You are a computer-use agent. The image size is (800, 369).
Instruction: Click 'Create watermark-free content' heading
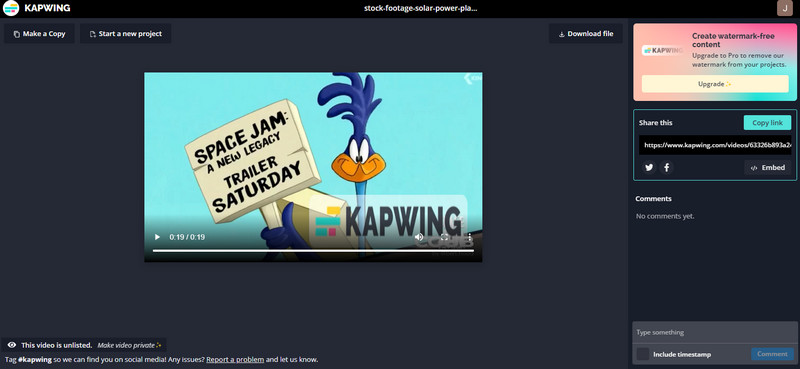733,40
